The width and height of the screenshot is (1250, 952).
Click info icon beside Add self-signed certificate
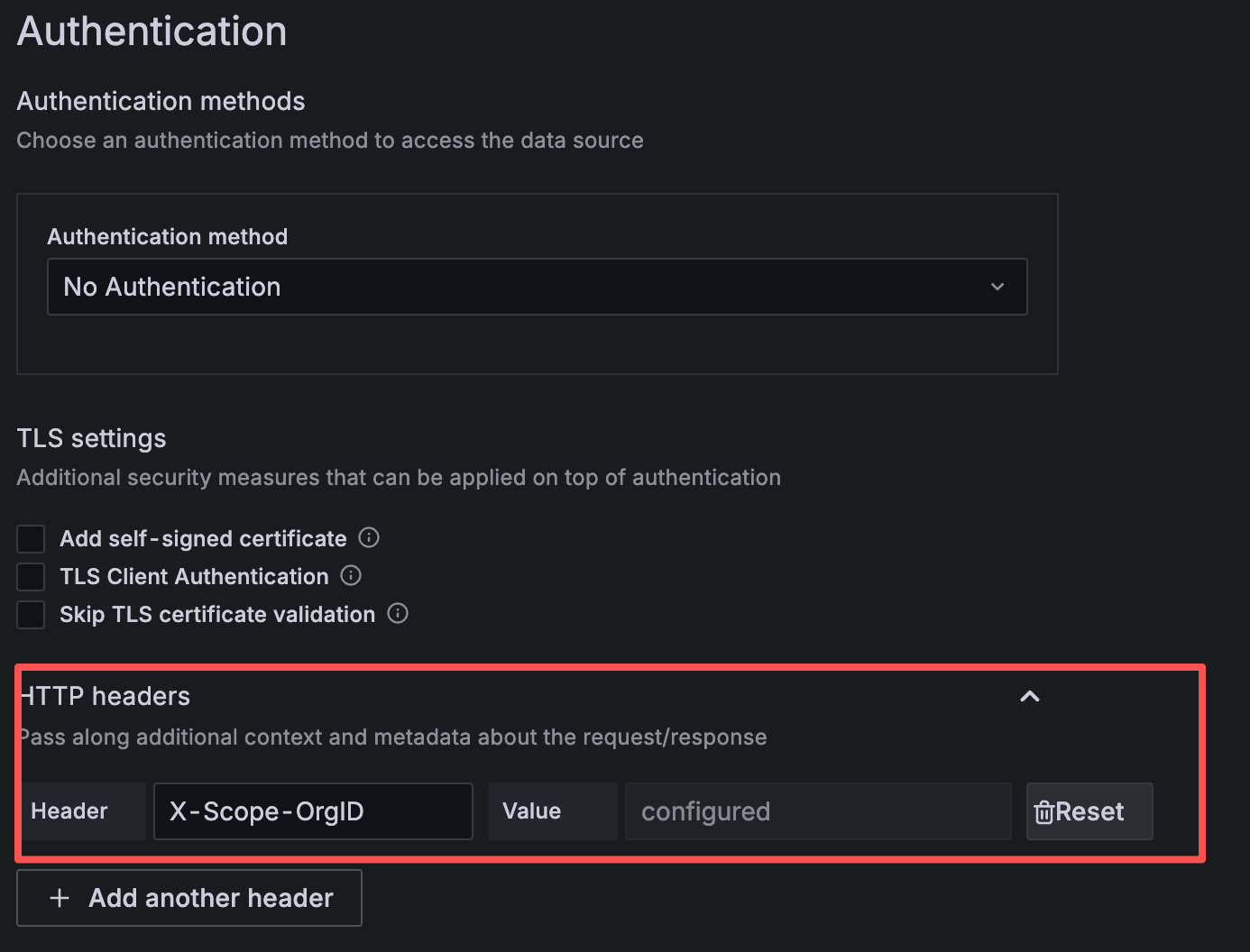pos(369,538)
